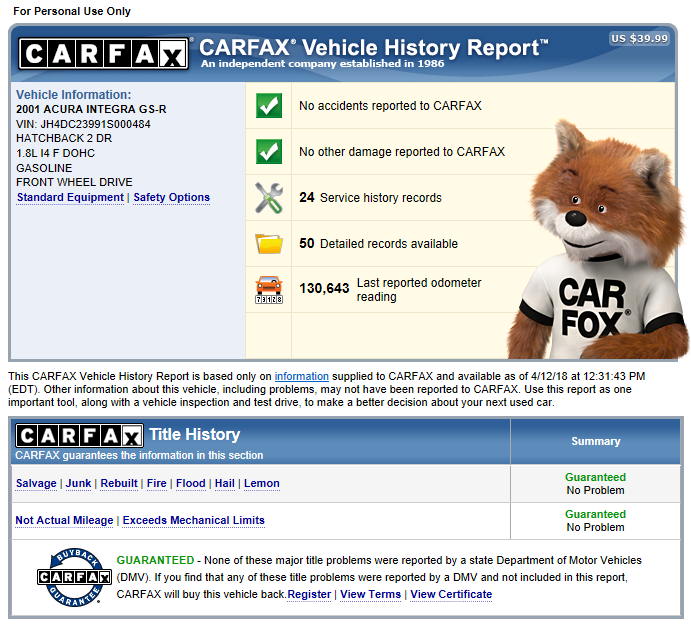This screenshot has width=691, height=625.
Task: Open the Salvage title definition link
Action: 36,484
